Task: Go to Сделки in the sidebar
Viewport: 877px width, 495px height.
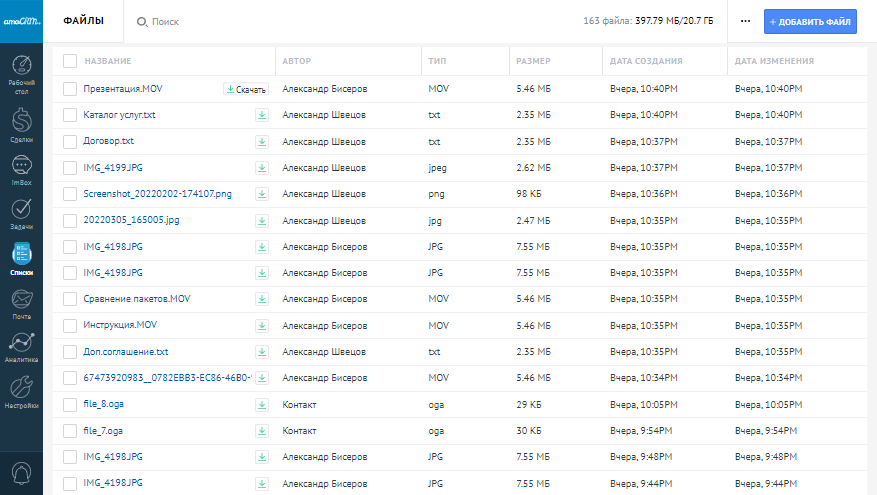Action: pos(21,125)
